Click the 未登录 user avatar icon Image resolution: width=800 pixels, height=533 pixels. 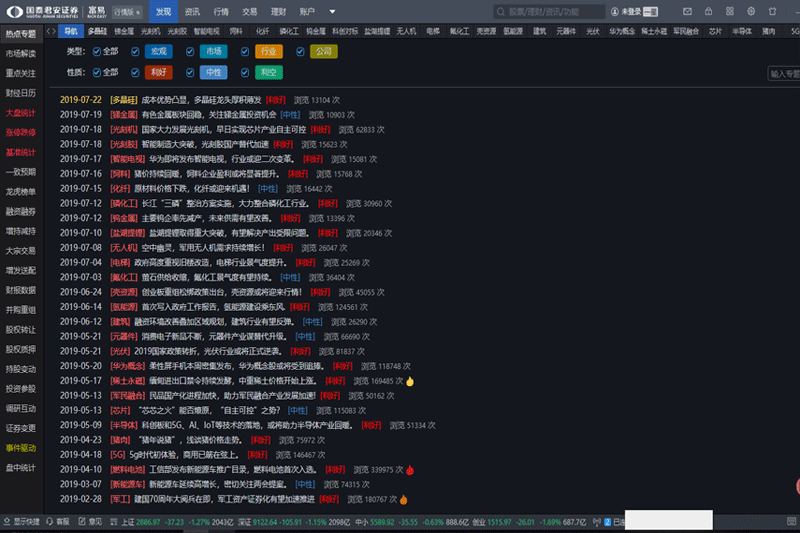[x=615, y=11]
